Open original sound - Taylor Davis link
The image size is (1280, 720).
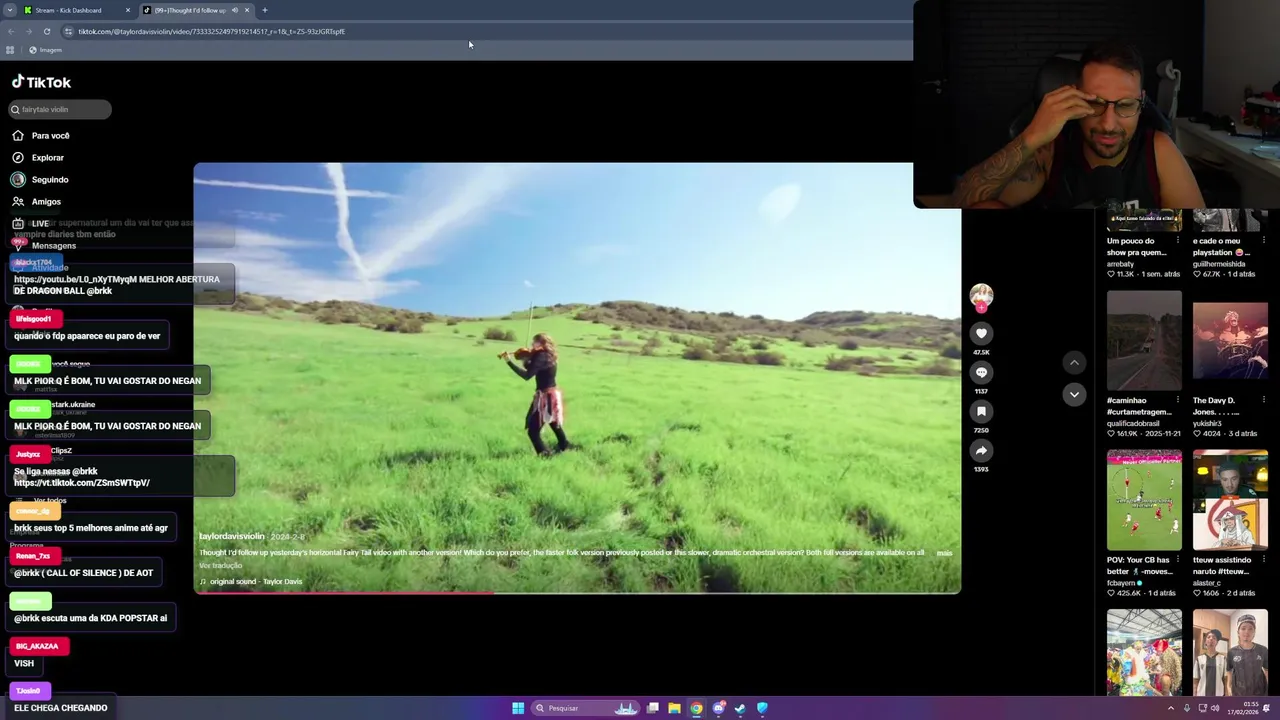(x=255, y=581)
